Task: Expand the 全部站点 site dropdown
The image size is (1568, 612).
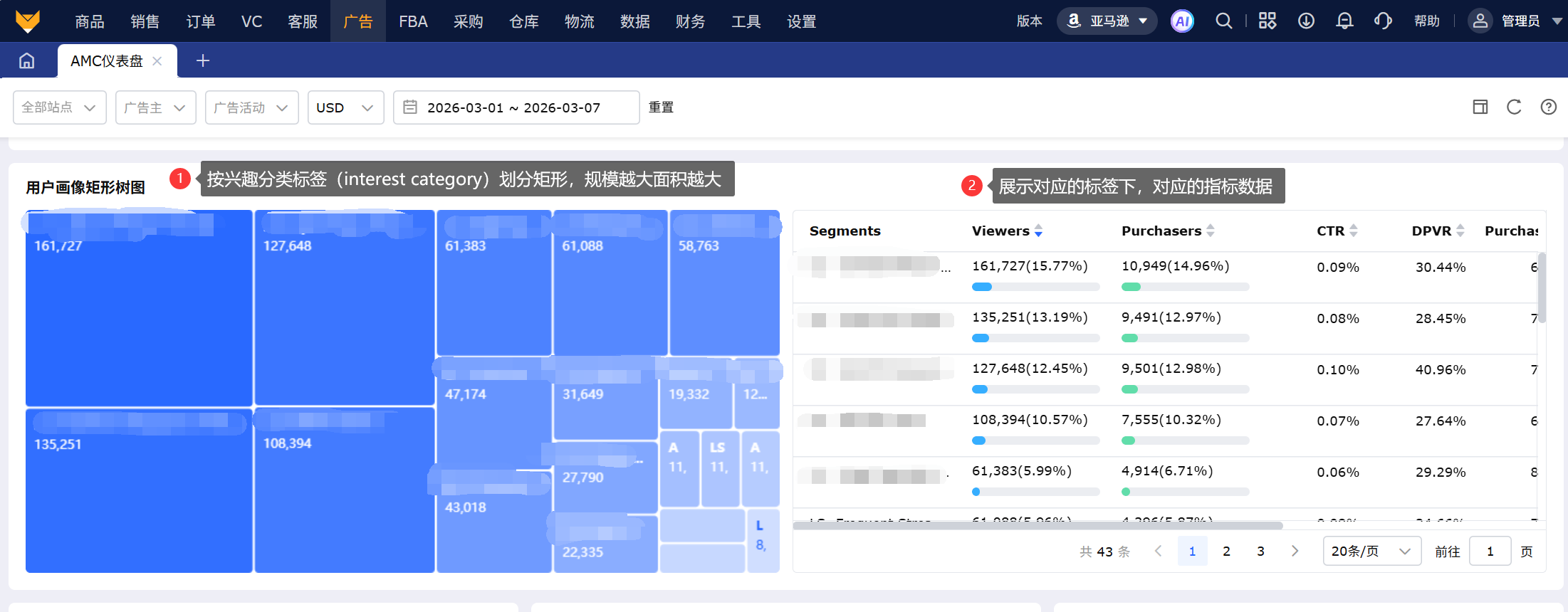Action: coord(60,107)
